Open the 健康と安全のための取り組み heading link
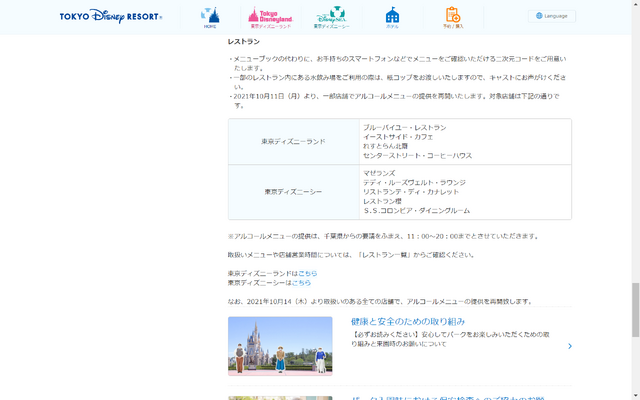The height and width of the screenshot is (400, 640). click(x=408, y=322)
